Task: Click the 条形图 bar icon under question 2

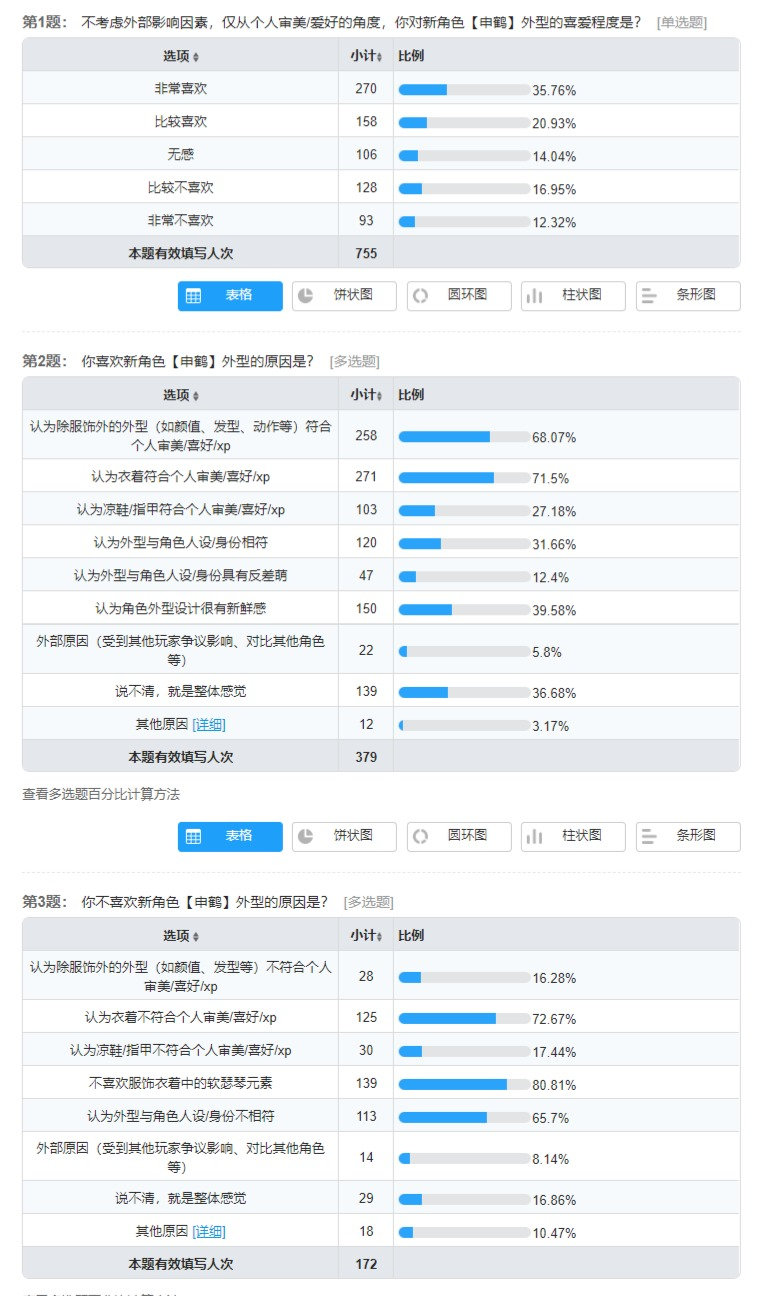Action: point(649,836)
